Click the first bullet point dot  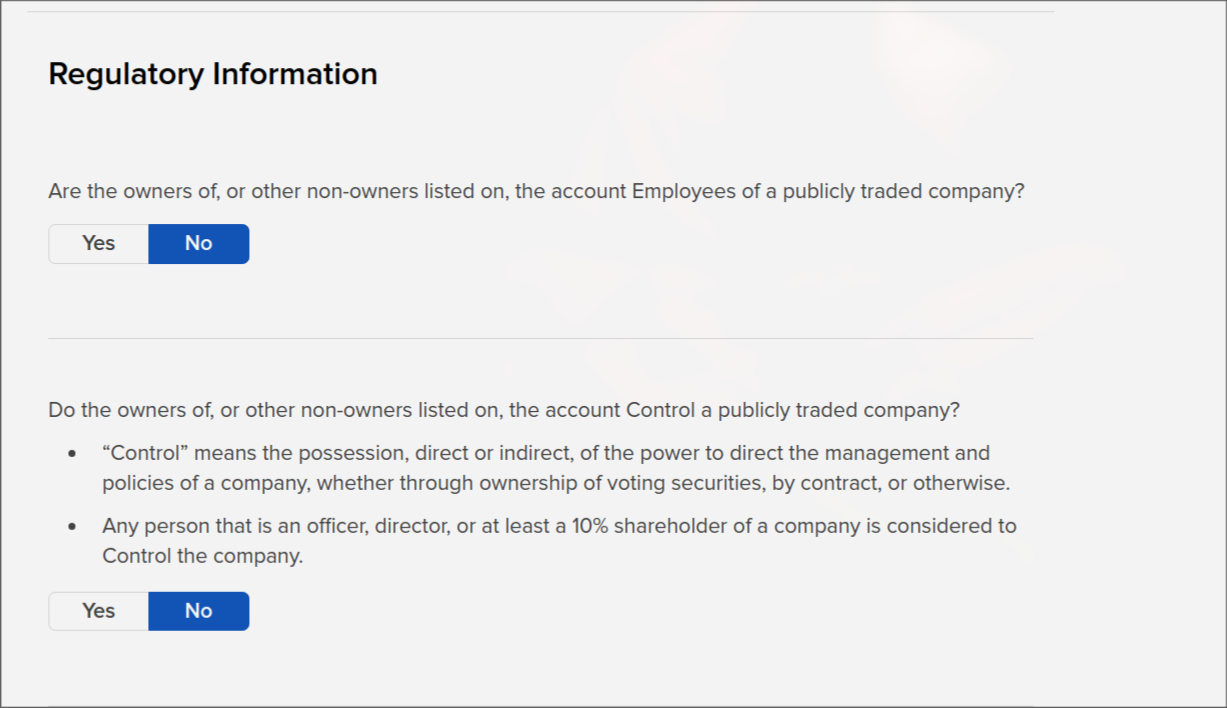click(x=72, y=454)
